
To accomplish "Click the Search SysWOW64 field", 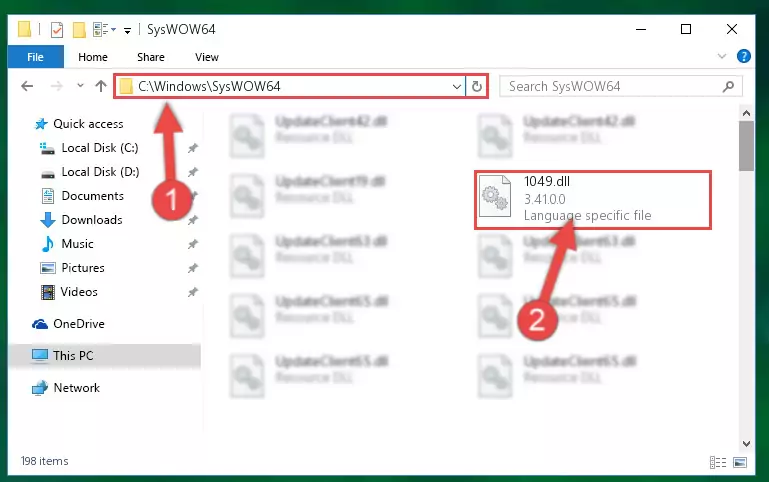I will coord(620,86).
